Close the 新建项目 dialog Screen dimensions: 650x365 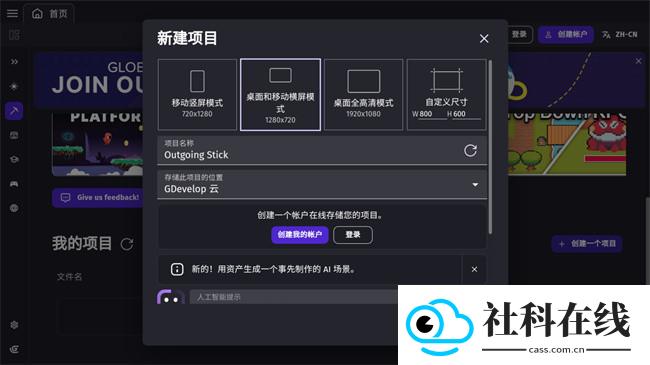pos(484,39)
